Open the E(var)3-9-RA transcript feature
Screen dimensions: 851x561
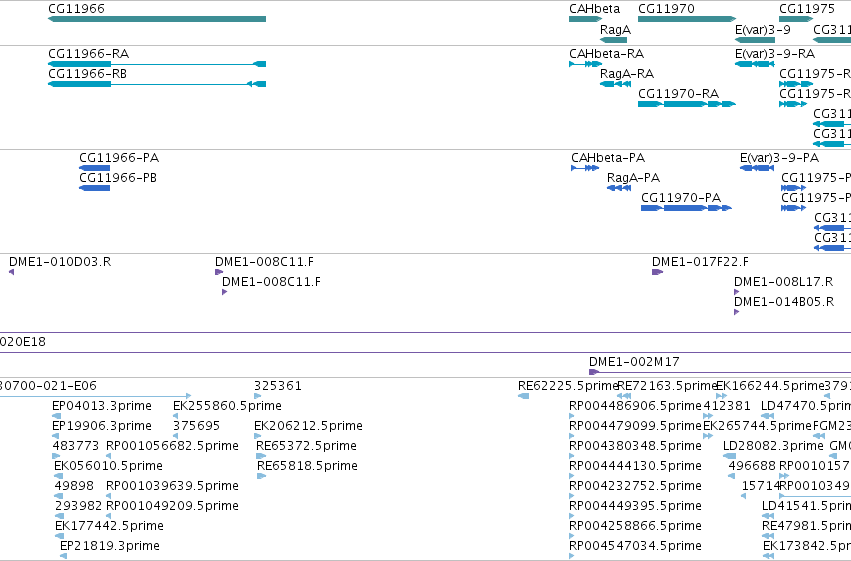(x=754, y=64)
